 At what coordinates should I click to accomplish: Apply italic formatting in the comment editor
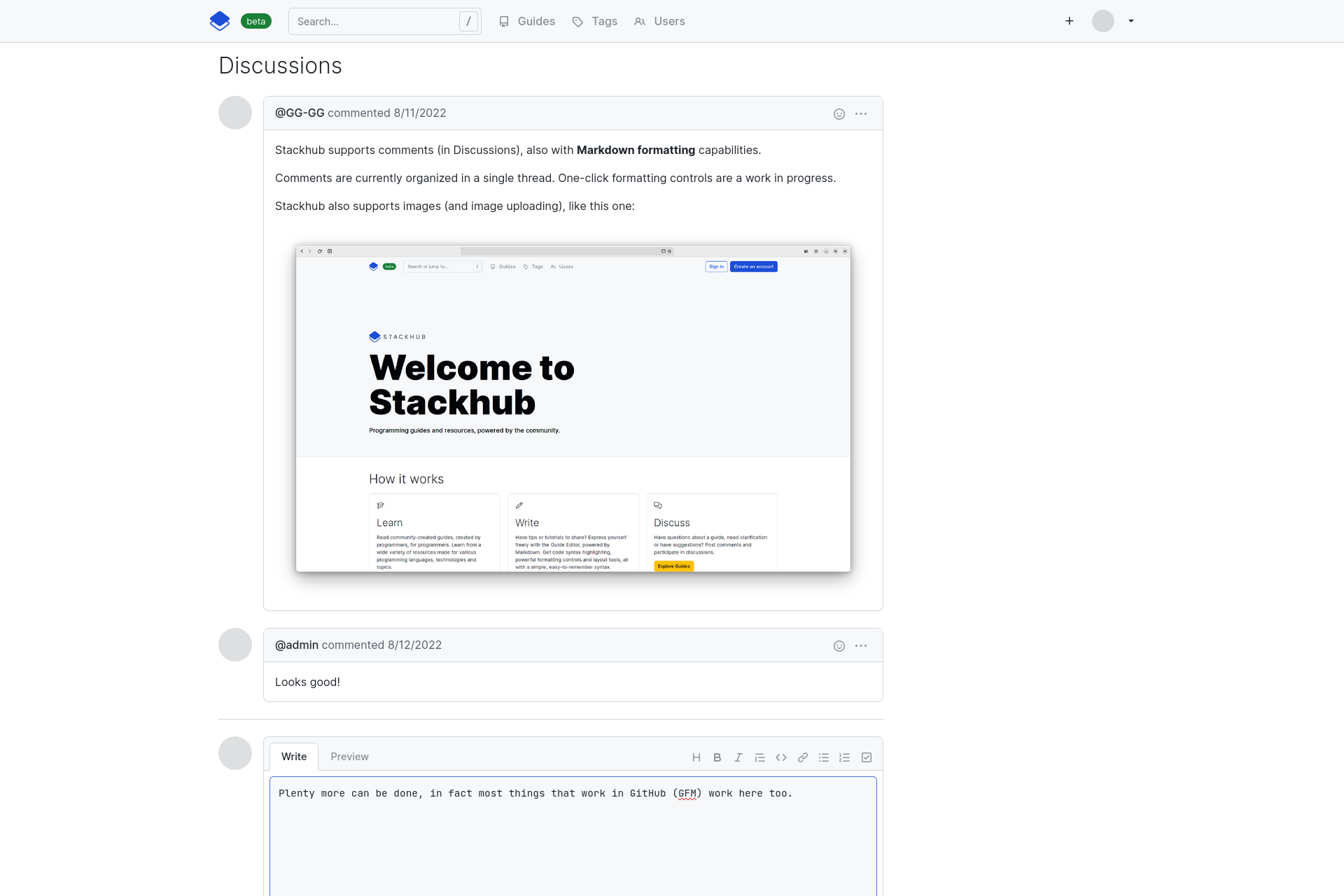tap(738, 757)
